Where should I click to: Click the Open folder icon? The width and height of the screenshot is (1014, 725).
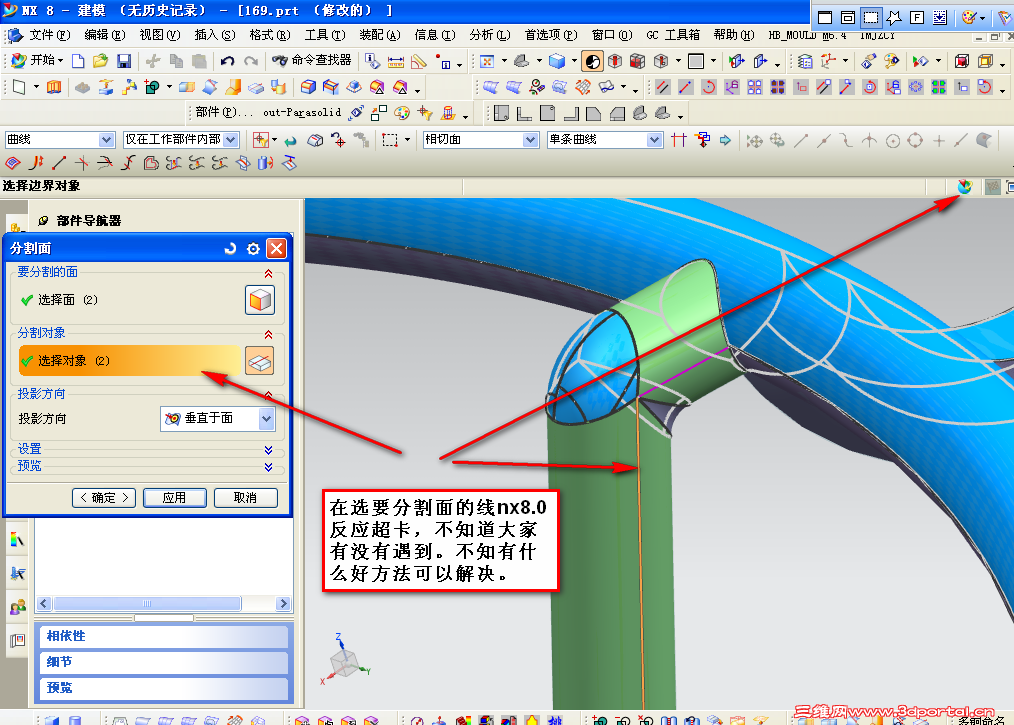click(100, 61)
